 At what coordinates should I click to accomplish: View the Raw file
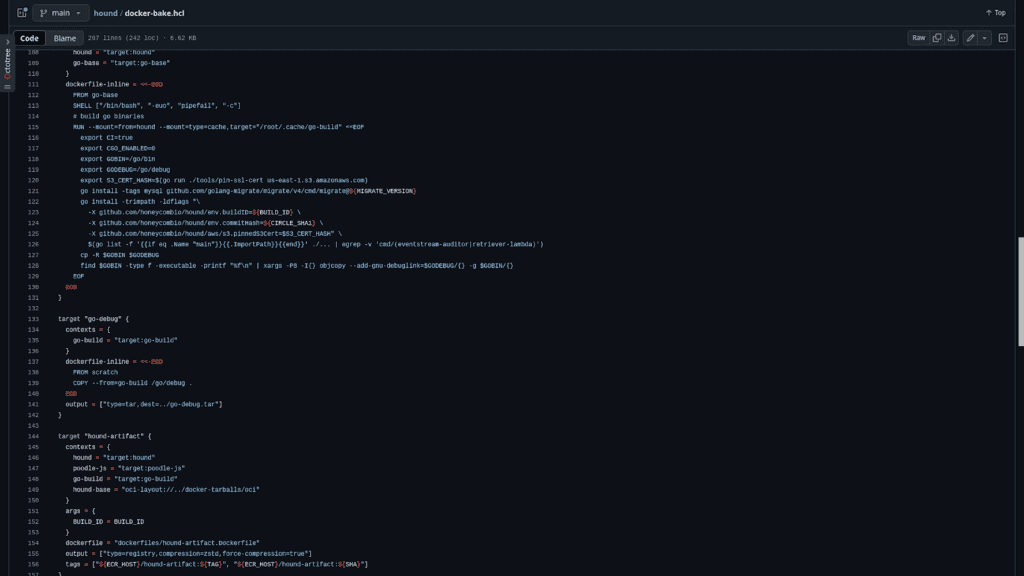pos(917,38)
